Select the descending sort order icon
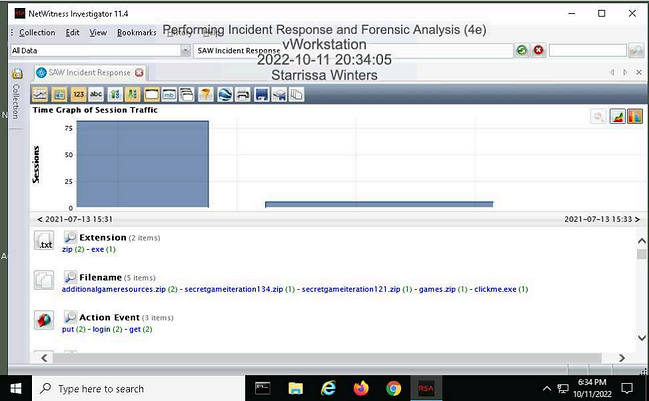Viewport: 649px width, 401px height. [132, 95]
